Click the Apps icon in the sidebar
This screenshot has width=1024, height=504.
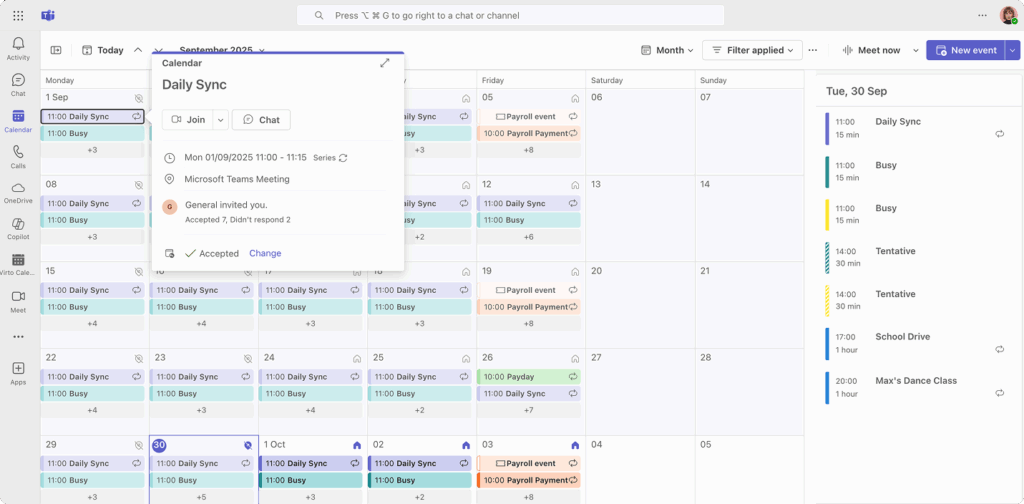[18, 373]
